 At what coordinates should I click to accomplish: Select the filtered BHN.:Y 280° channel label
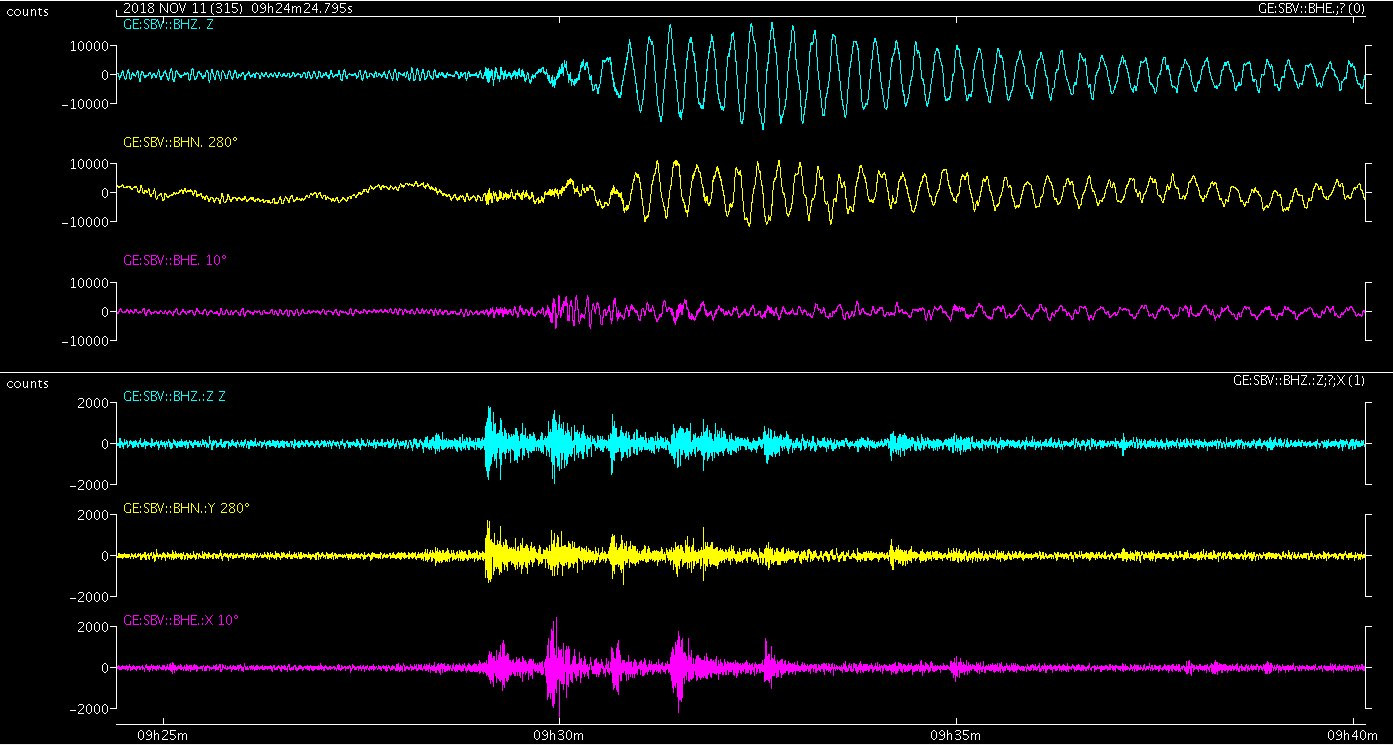185,510
